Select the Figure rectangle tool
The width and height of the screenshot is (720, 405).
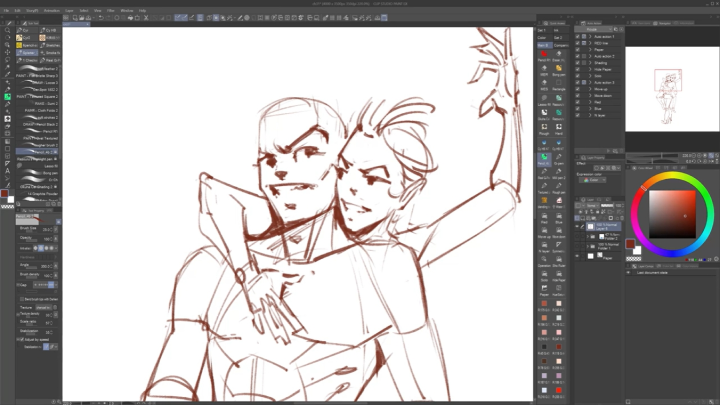(x=7, y=149)
